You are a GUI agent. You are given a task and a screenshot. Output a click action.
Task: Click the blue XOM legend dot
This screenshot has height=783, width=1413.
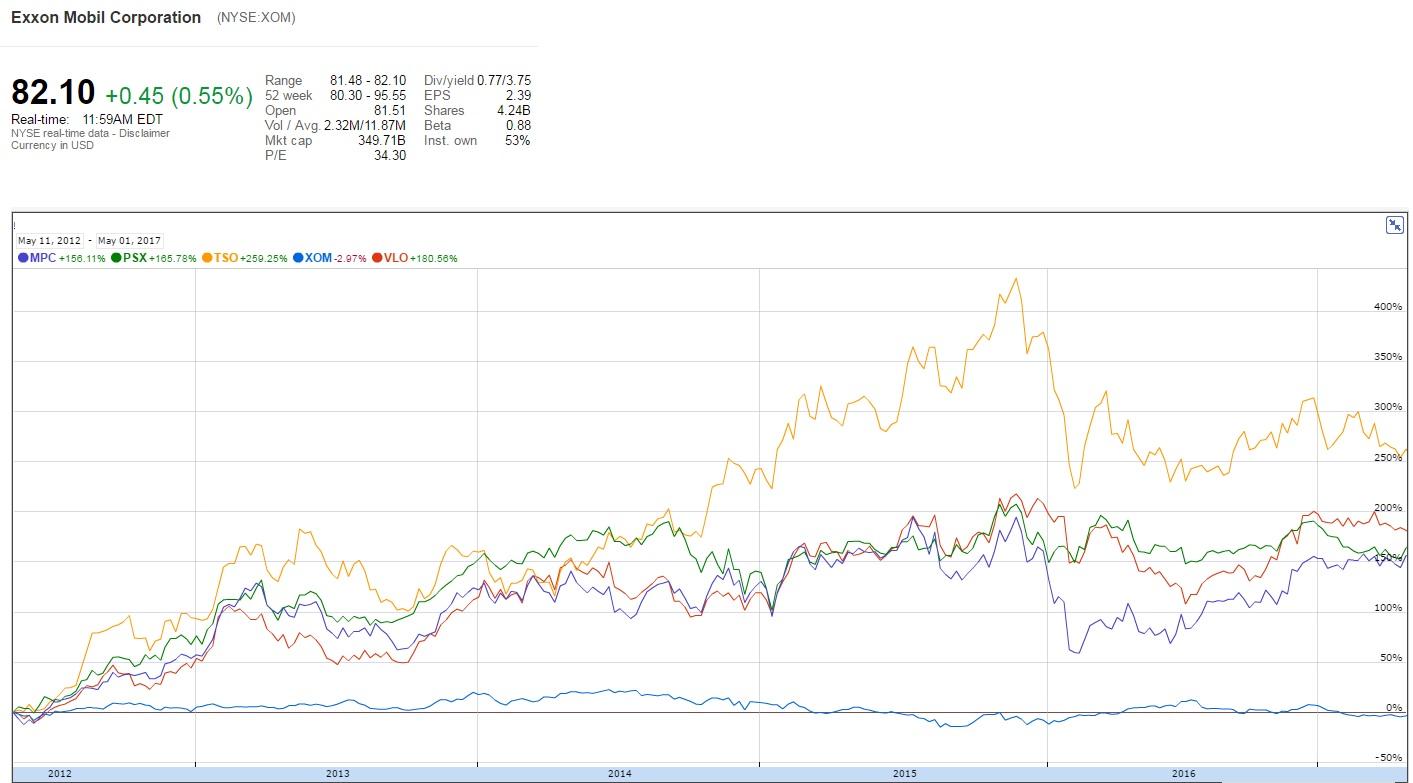click(298, 258)
